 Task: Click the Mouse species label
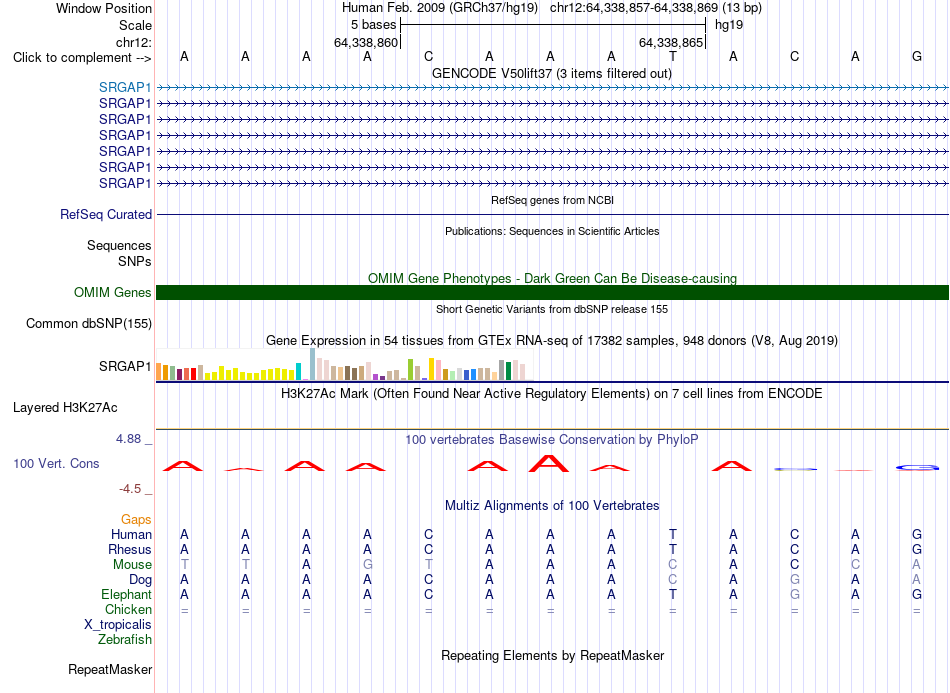[x=132, y=565]
